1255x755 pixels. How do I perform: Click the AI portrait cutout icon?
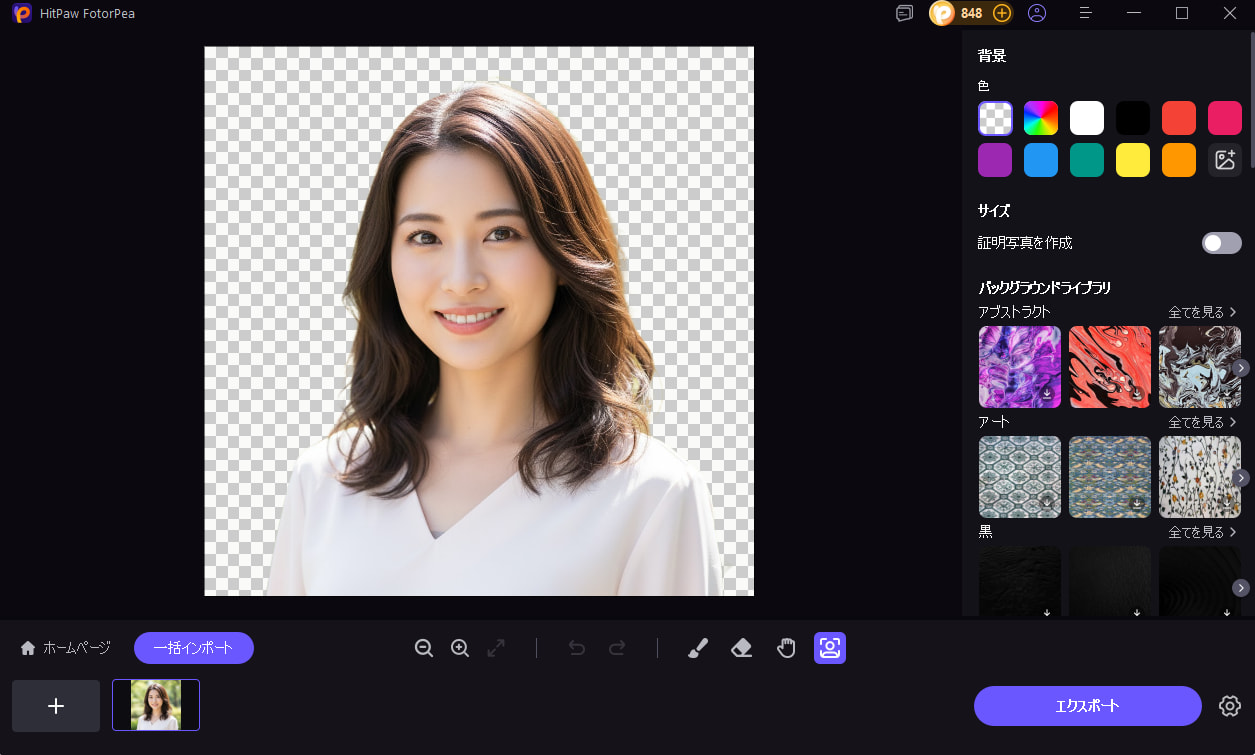tap(829, 648)
